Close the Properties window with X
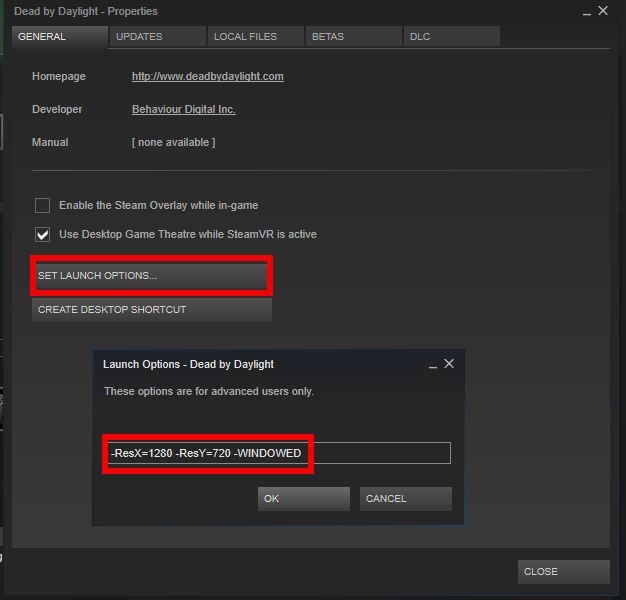The width and height of the screenshot is (626, 600). tap(603, 11)
